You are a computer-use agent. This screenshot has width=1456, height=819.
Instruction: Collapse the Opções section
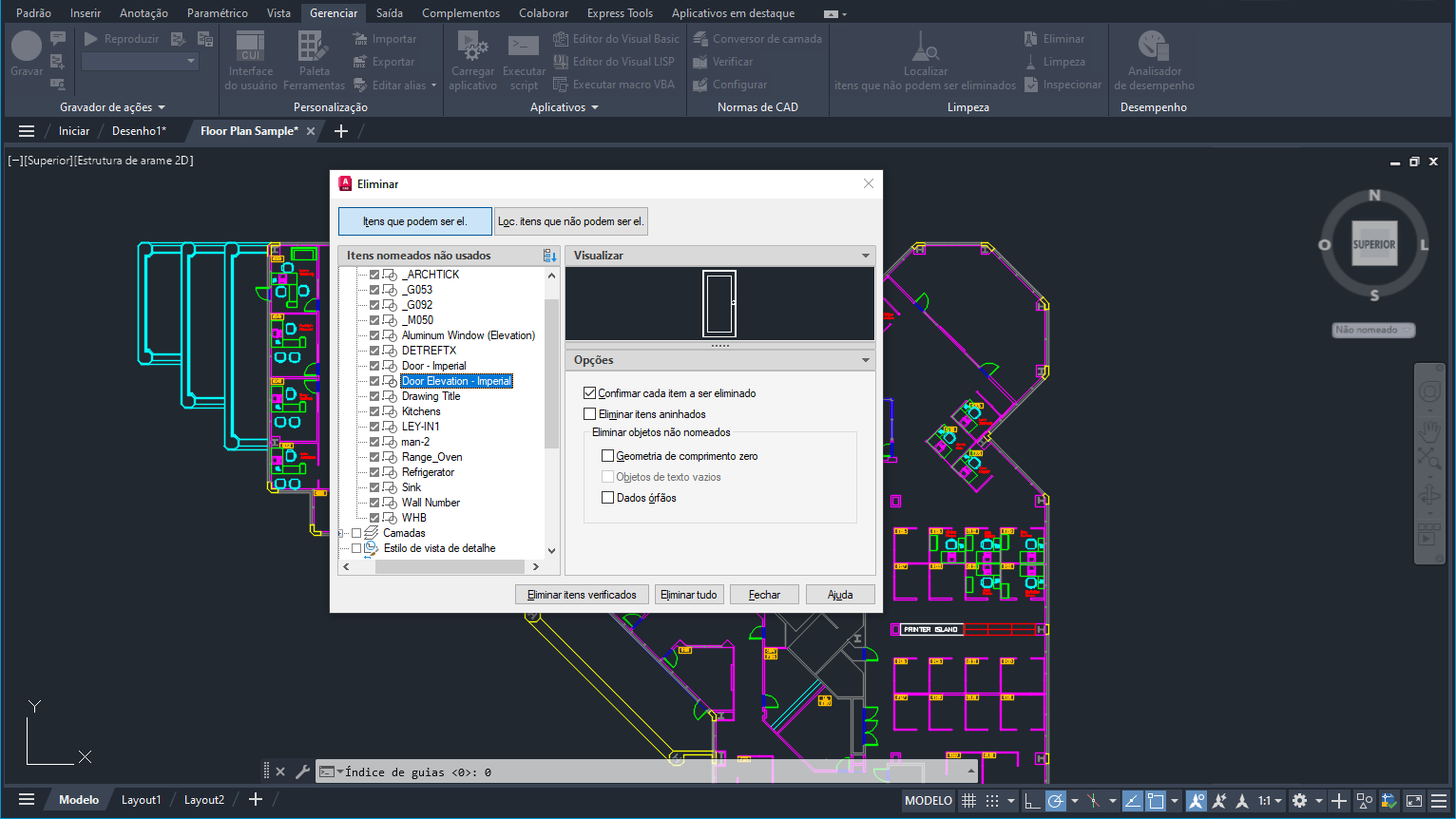(x=865, y=360)
